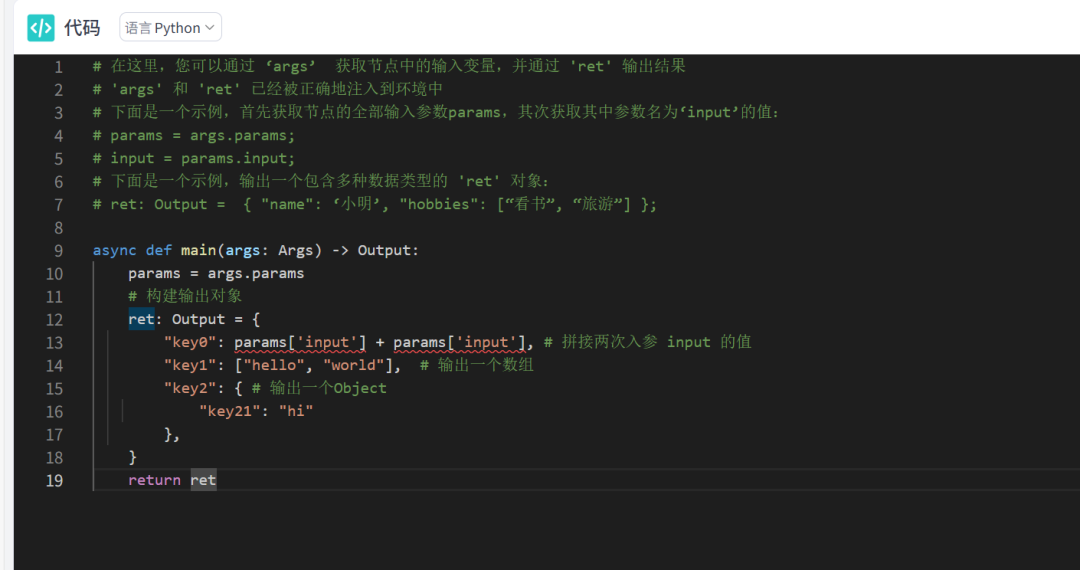
Task: Click the closing brace on line 18
Action: point(133,458)
